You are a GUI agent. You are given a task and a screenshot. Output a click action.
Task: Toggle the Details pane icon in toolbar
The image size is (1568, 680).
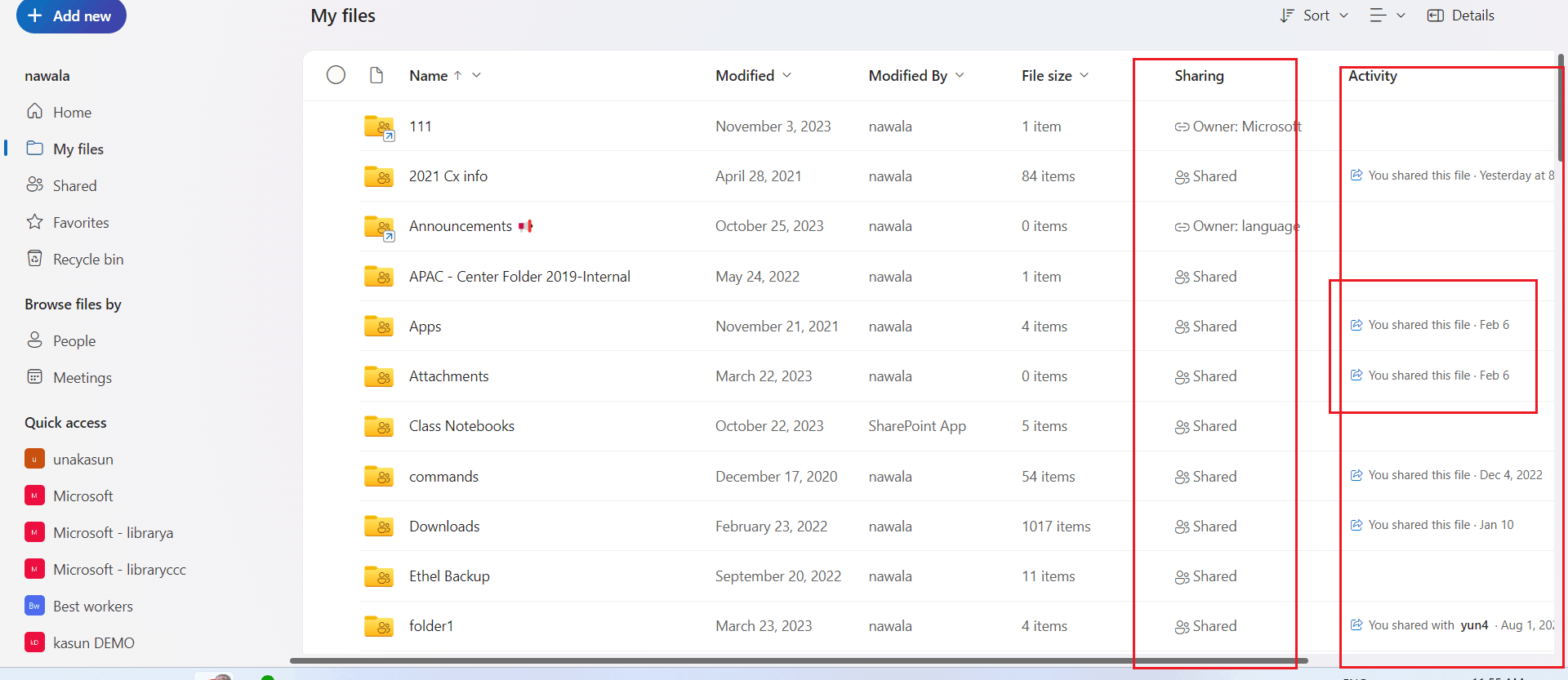1436,15
